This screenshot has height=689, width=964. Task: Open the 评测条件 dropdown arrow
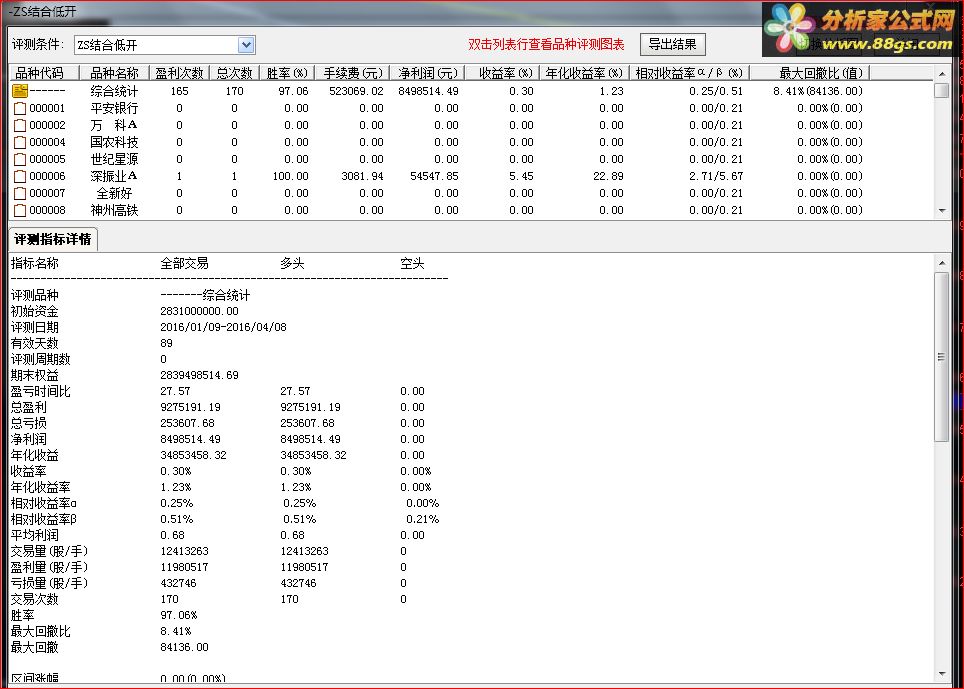coord(246,45)
